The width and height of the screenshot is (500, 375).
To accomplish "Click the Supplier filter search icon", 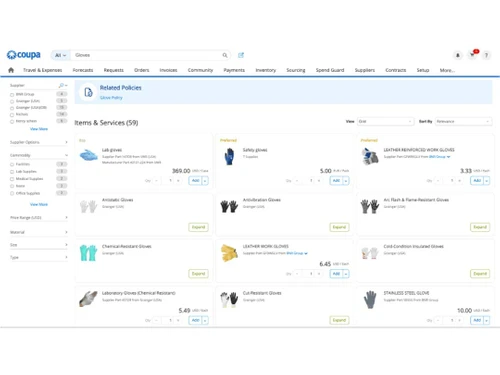I will (61, 86).
